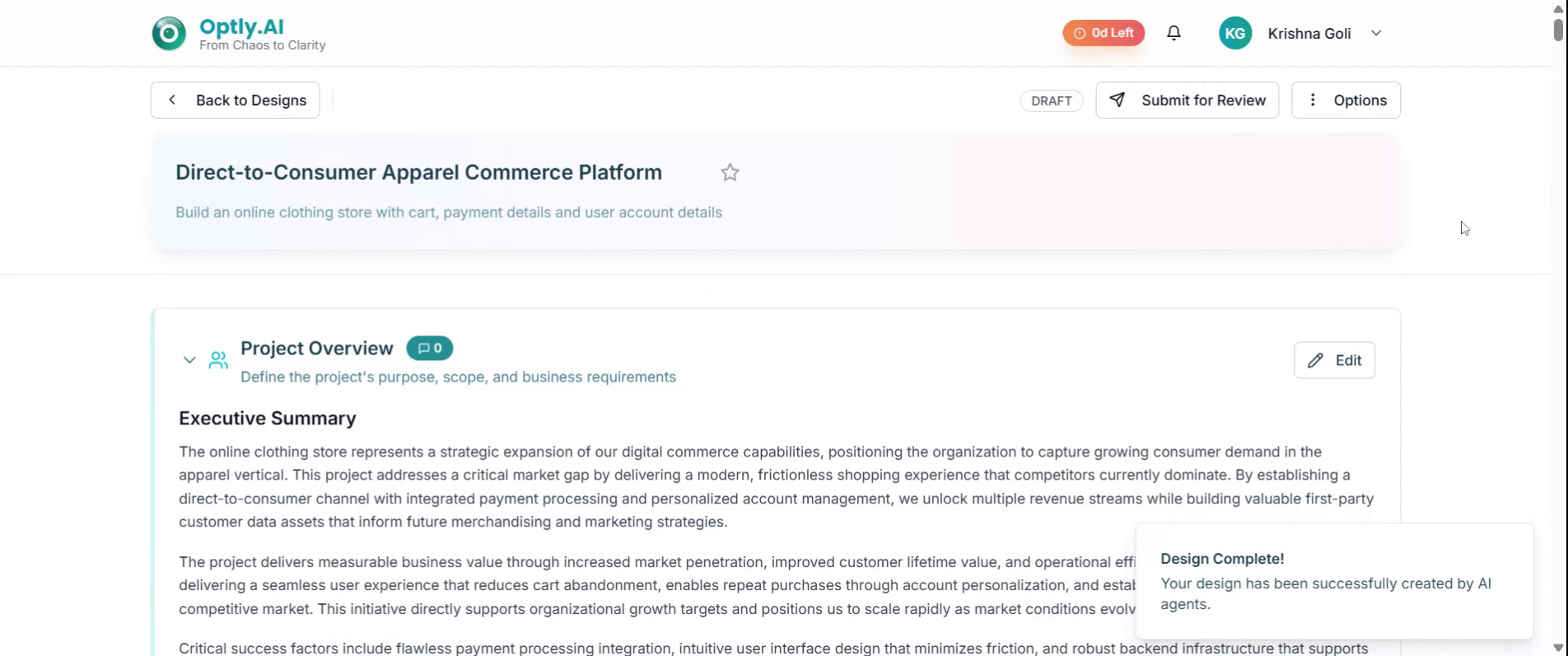Click the Optly.AI brand name link
Screen dimensions: 1568x656
coord(241,26)
